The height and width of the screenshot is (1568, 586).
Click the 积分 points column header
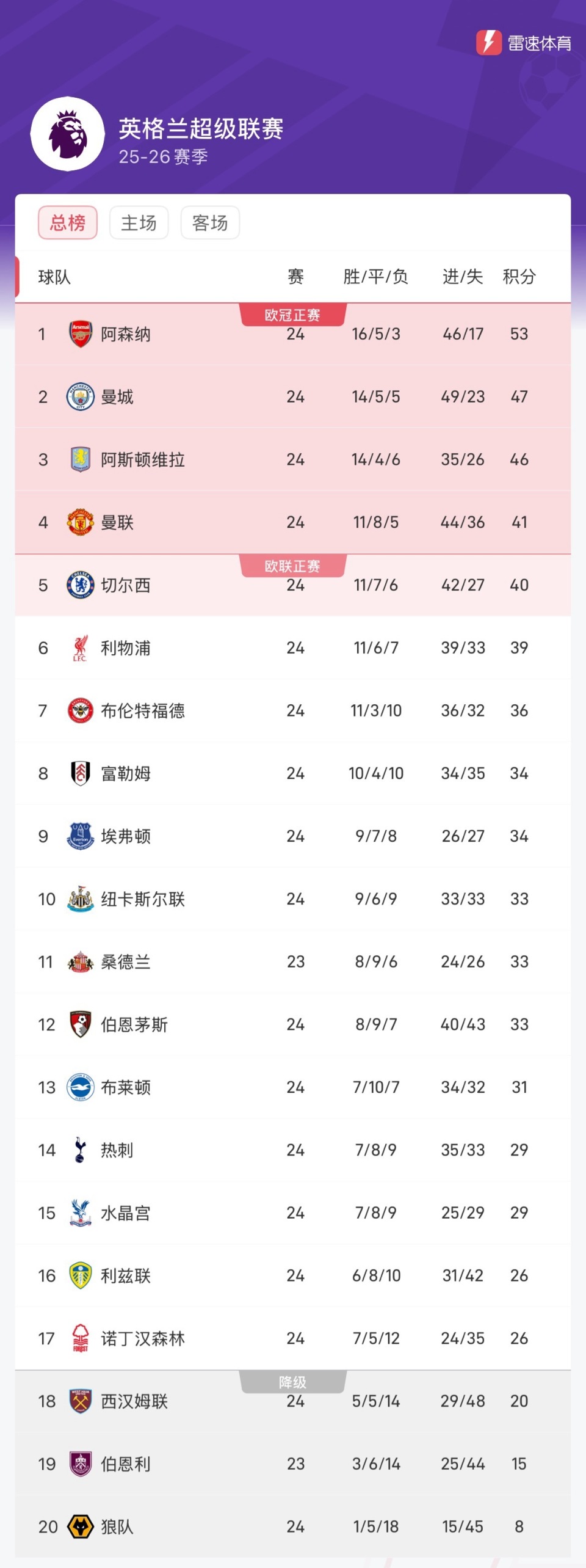point(519,277)
